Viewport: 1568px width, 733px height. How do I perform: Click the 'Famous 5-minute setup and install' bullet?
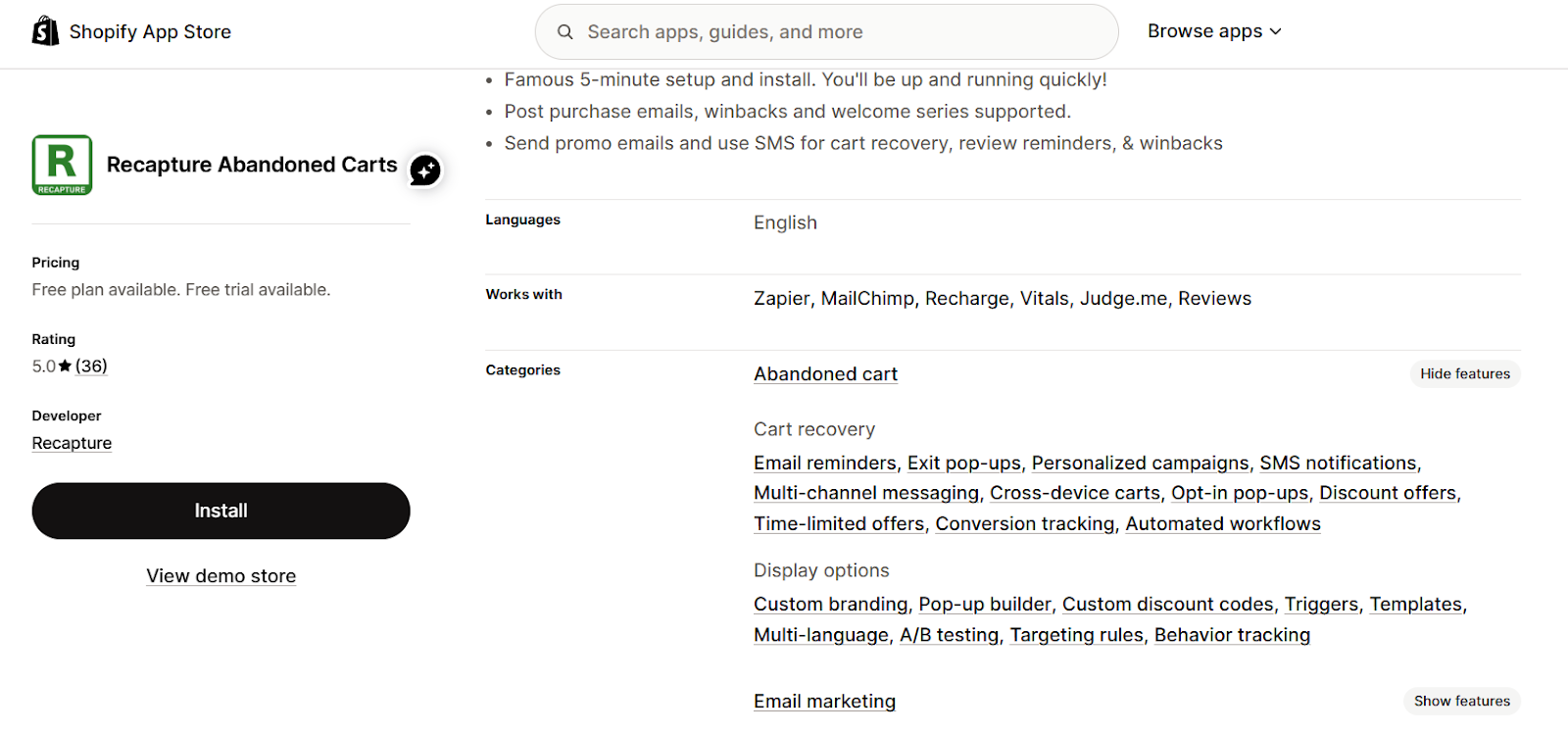click(806, 80)
